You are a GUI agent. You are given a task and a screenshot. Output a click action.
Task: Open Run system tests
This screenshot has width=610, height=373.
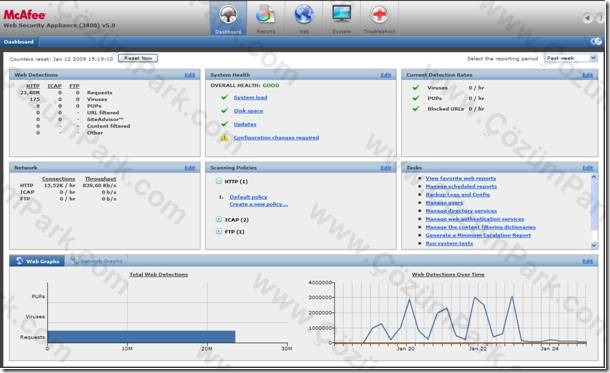[x=449, y=243]
